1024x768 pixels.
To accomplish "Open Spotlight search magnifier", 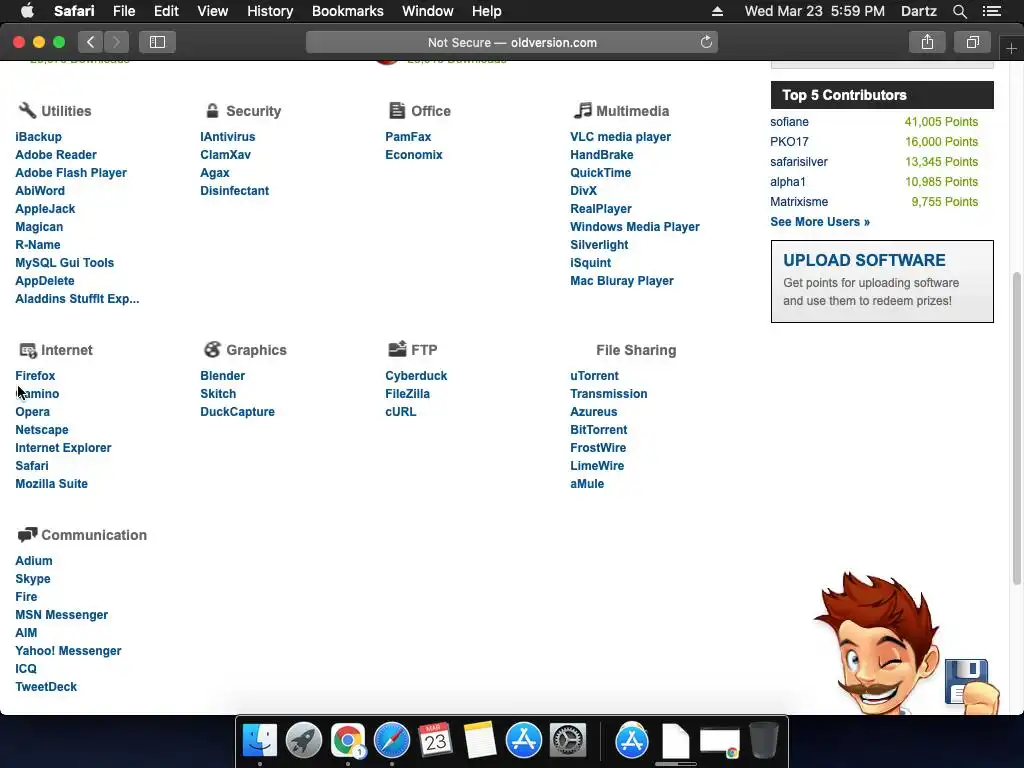I will point(959,11).
